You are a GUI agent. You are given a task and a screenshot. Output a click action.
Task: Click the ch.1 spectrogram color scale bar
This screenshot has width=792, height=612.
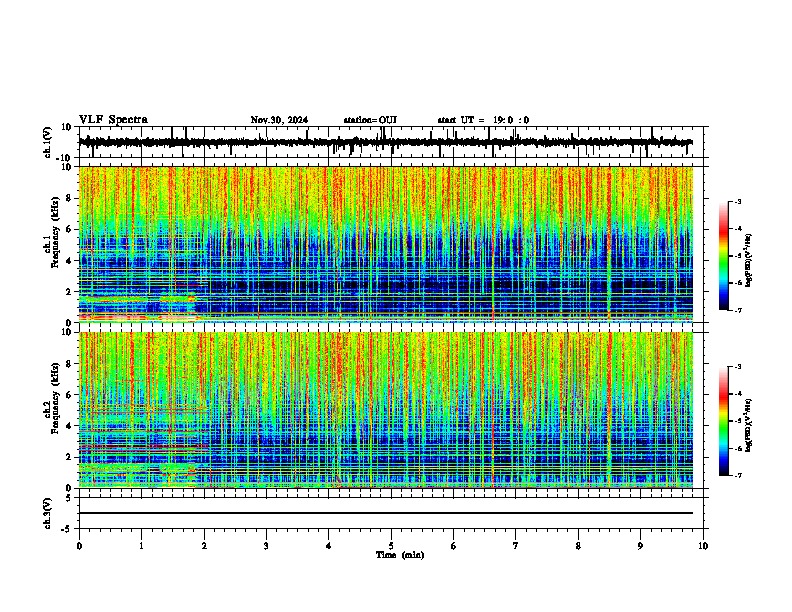point(724,256)
